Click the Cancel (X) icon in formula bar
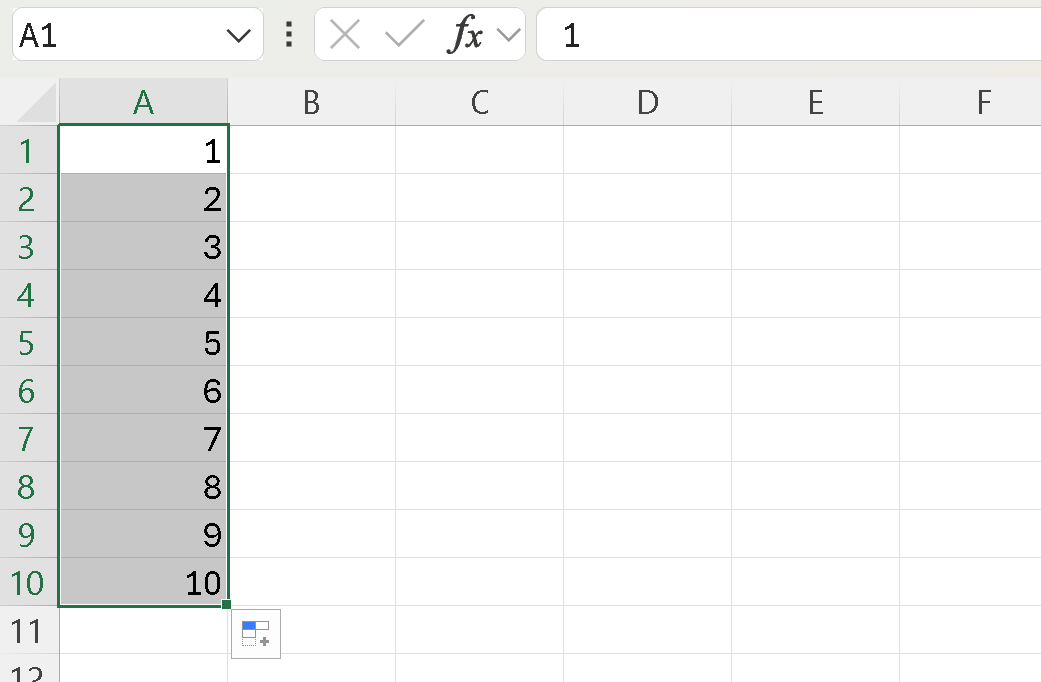 click(x=345, y=34)
